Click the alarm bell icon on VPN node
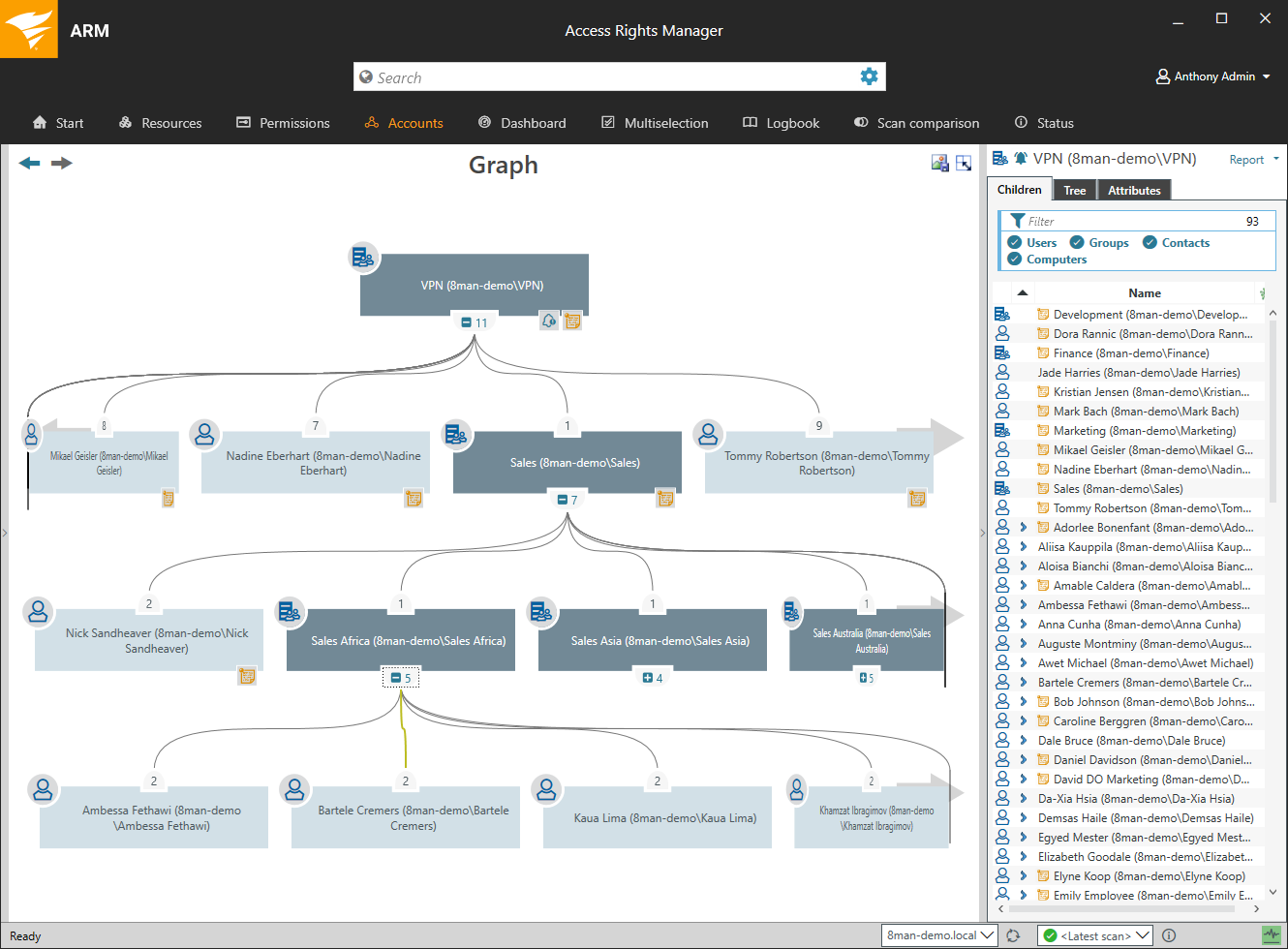The height and width of the screenshot is (949, 1288). pos(549,321)
